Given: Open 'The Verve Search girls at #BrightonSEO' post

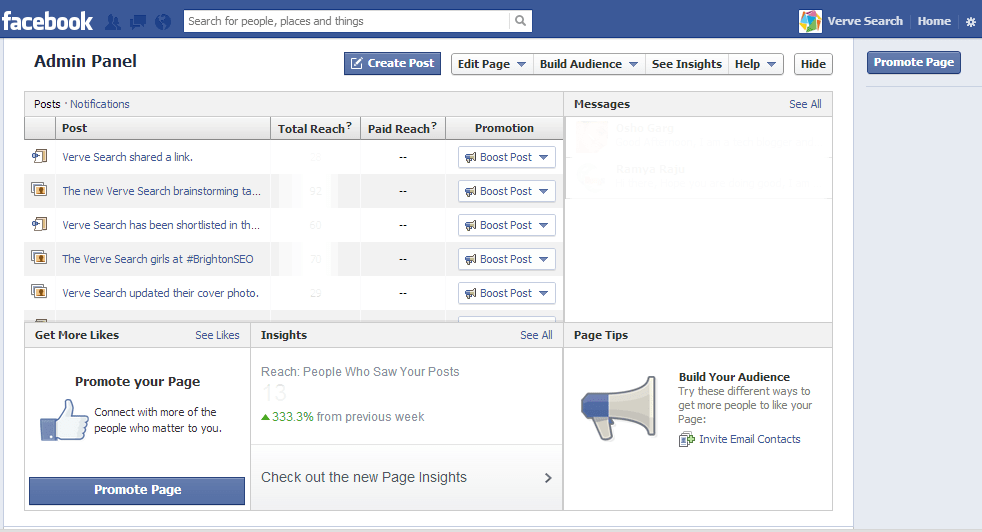Looking at the screenshot, I should pyautogui.click(x=158, y=259).
